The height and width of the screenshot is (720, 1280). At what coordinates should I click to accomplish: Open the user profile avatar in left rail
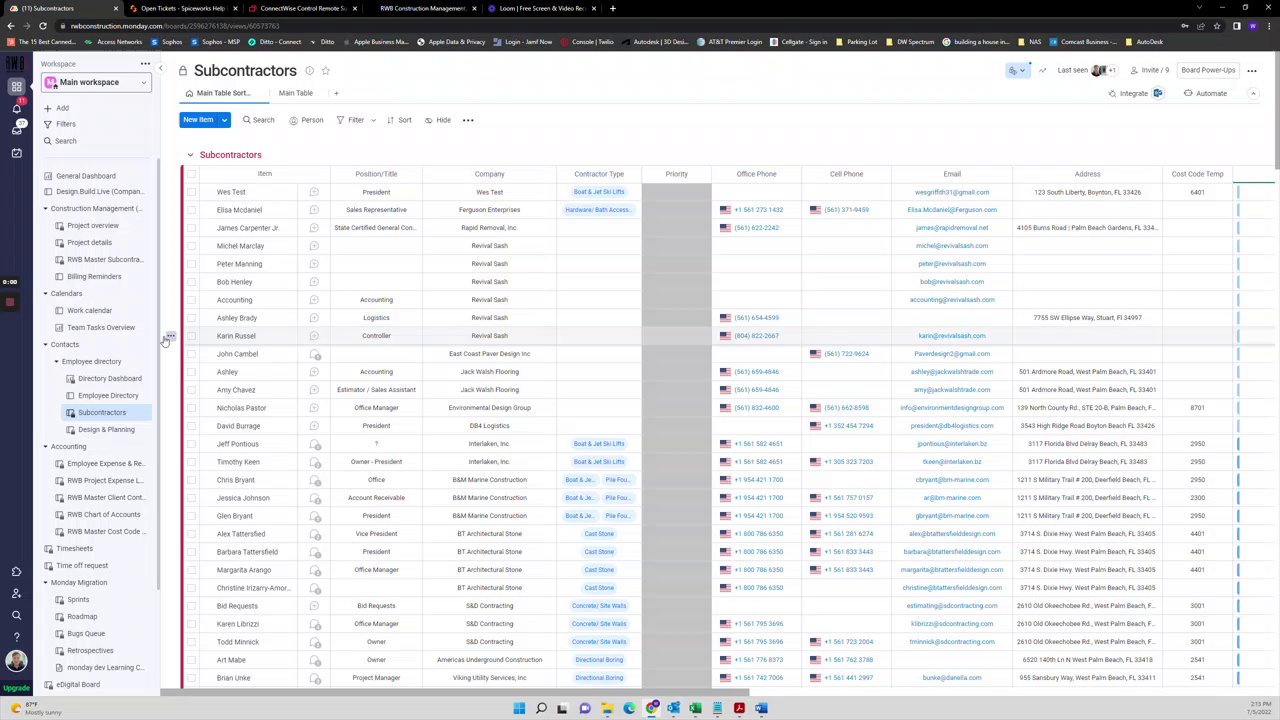tap(16, 662)
